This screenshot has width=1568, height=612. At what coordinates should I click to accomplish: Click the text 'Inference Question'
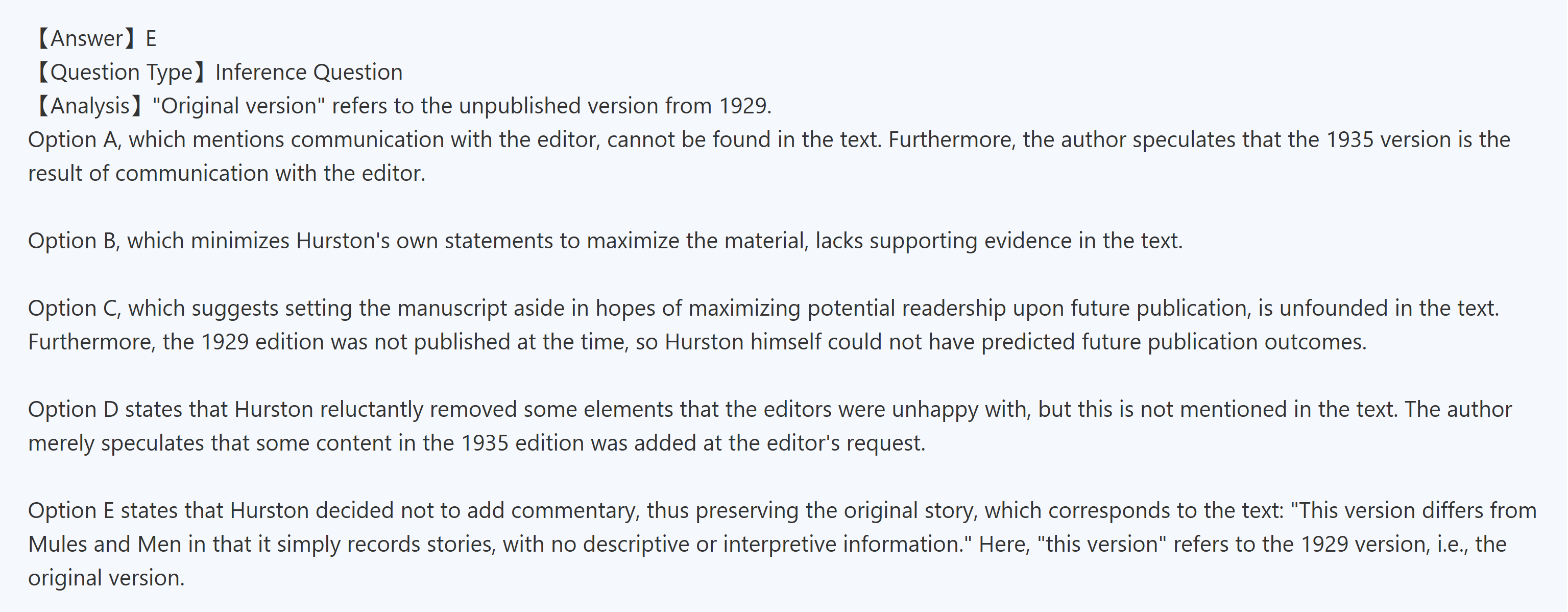308,72
